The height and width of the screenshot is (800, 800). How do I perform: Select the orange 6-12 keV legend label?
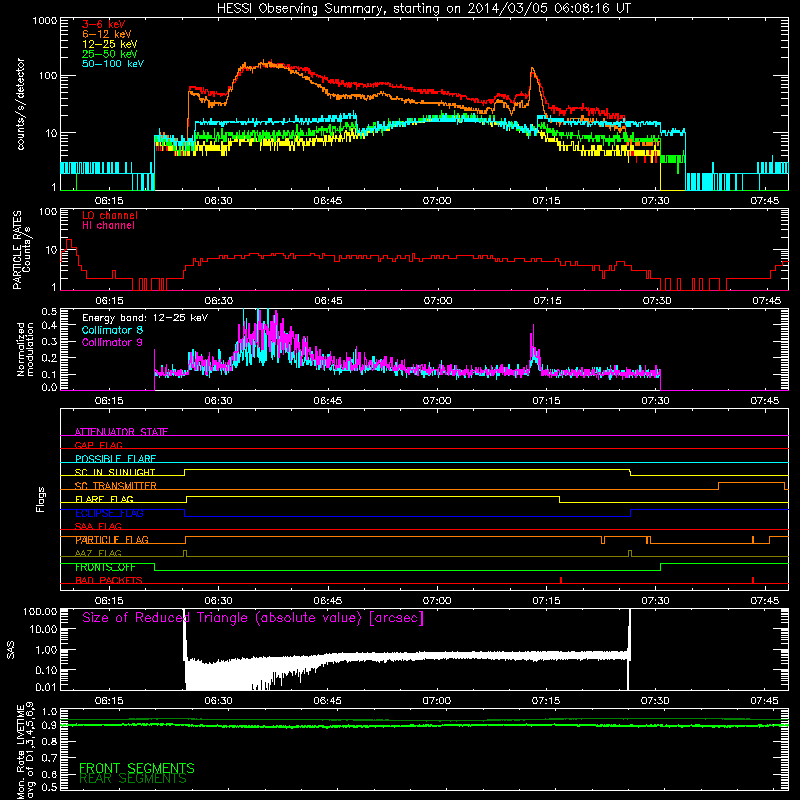click(107, 34)
